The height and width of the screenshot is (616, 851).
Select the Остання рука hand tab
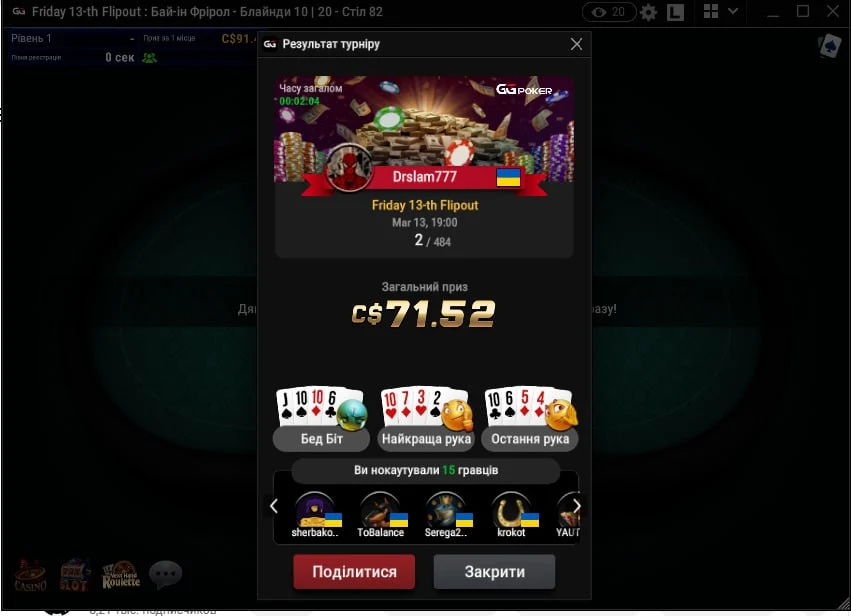(x=530, y=439)
